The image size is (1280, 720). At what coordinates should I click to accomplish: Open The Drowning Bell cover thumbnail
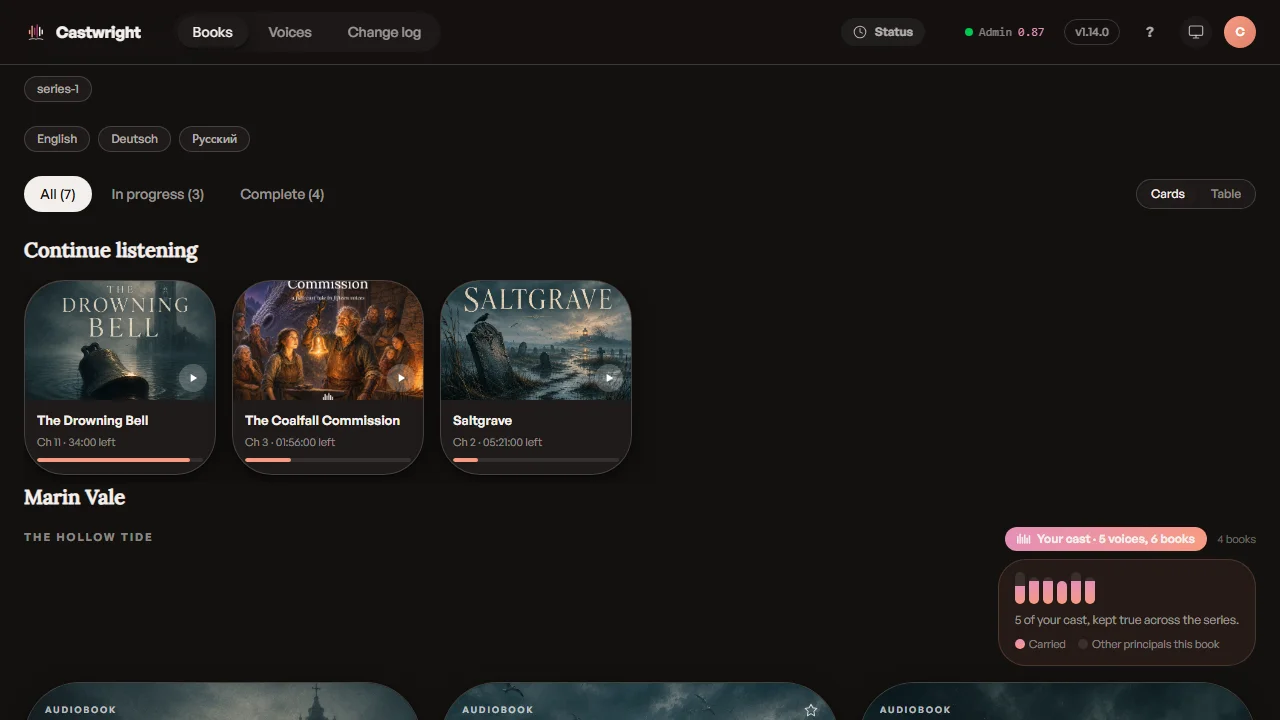[120, 341]
